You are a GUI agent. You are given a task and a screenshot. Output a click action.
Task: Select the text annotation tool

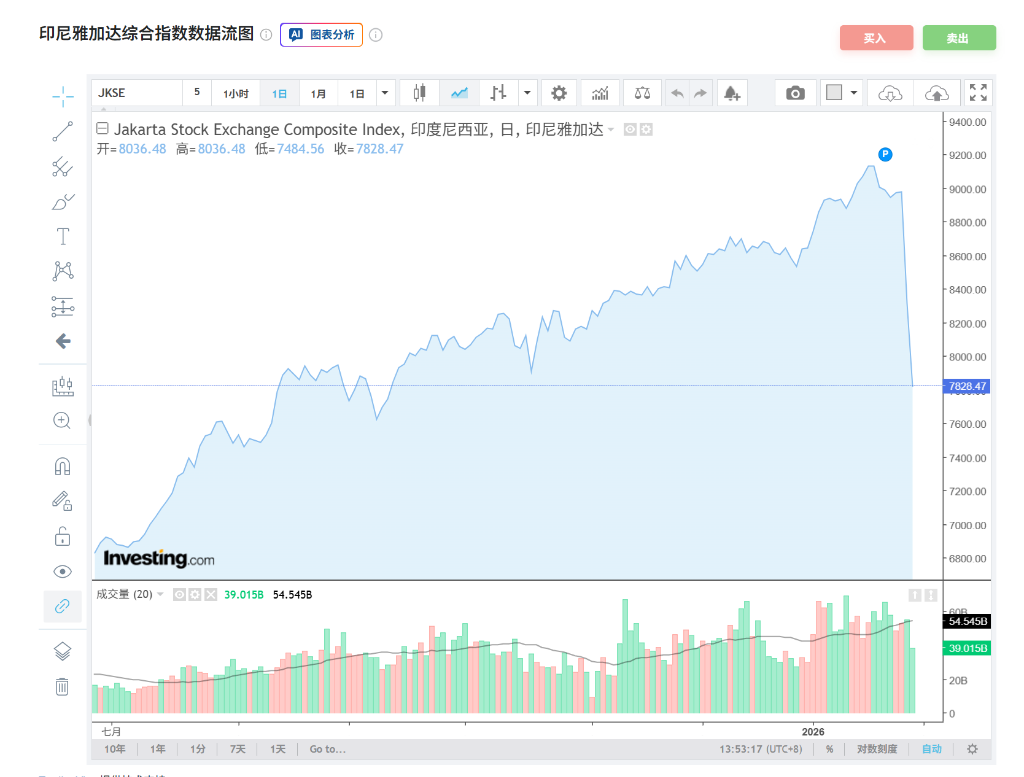[63, 237]
